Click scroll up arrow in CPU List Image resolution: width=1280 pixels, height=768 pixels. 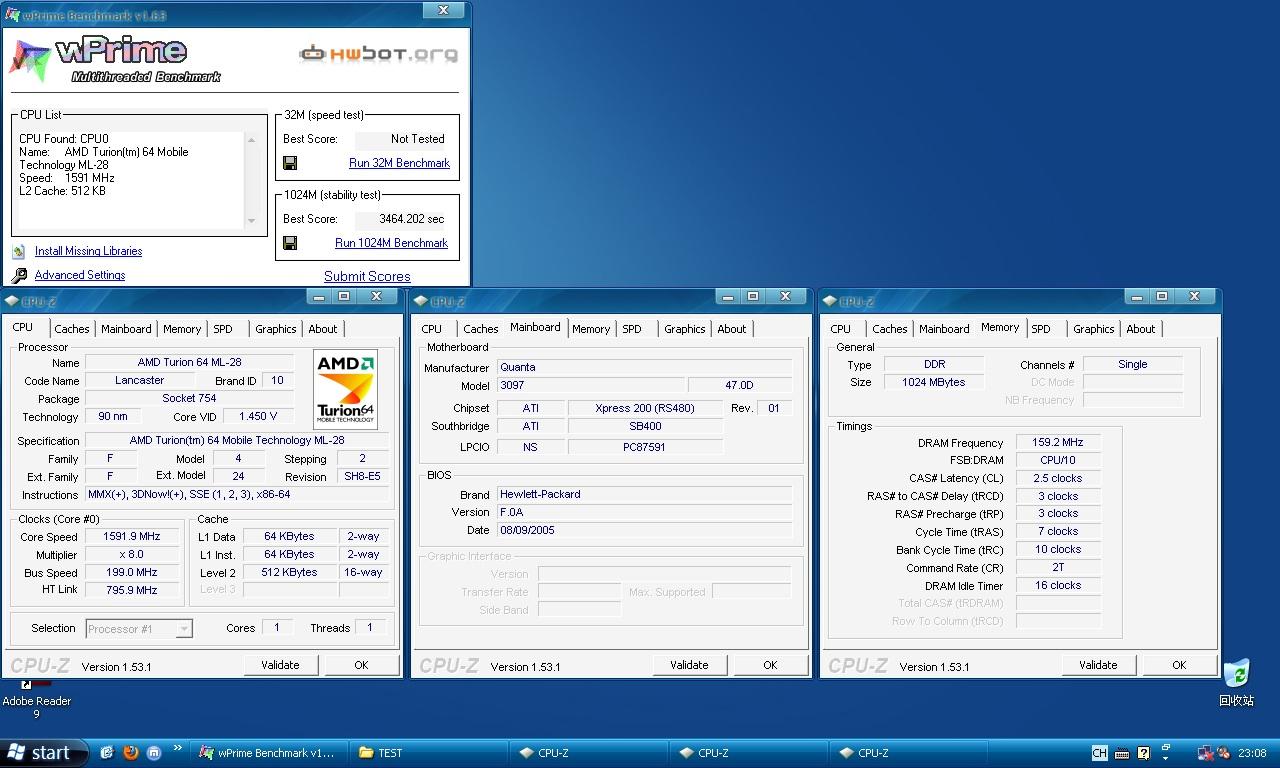coord(251,140)
